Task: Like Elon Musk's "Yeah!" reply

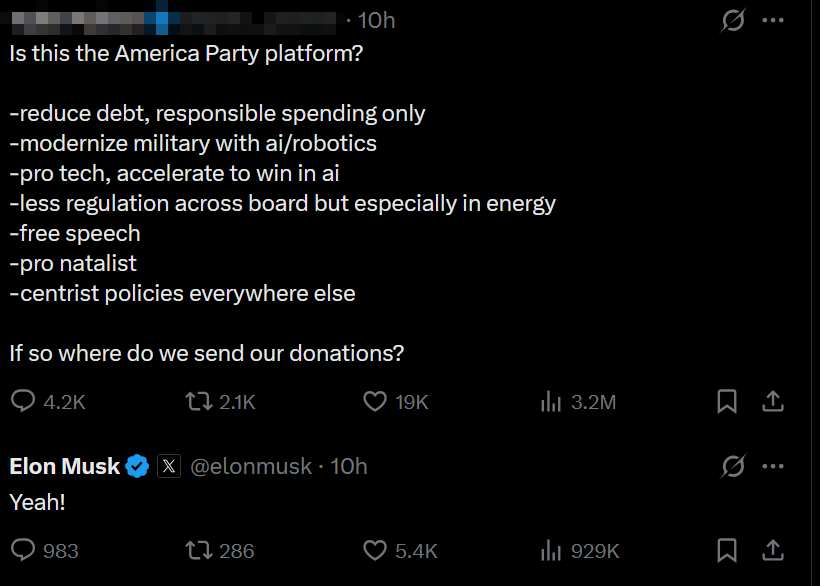Action: (x=375, y=550)
